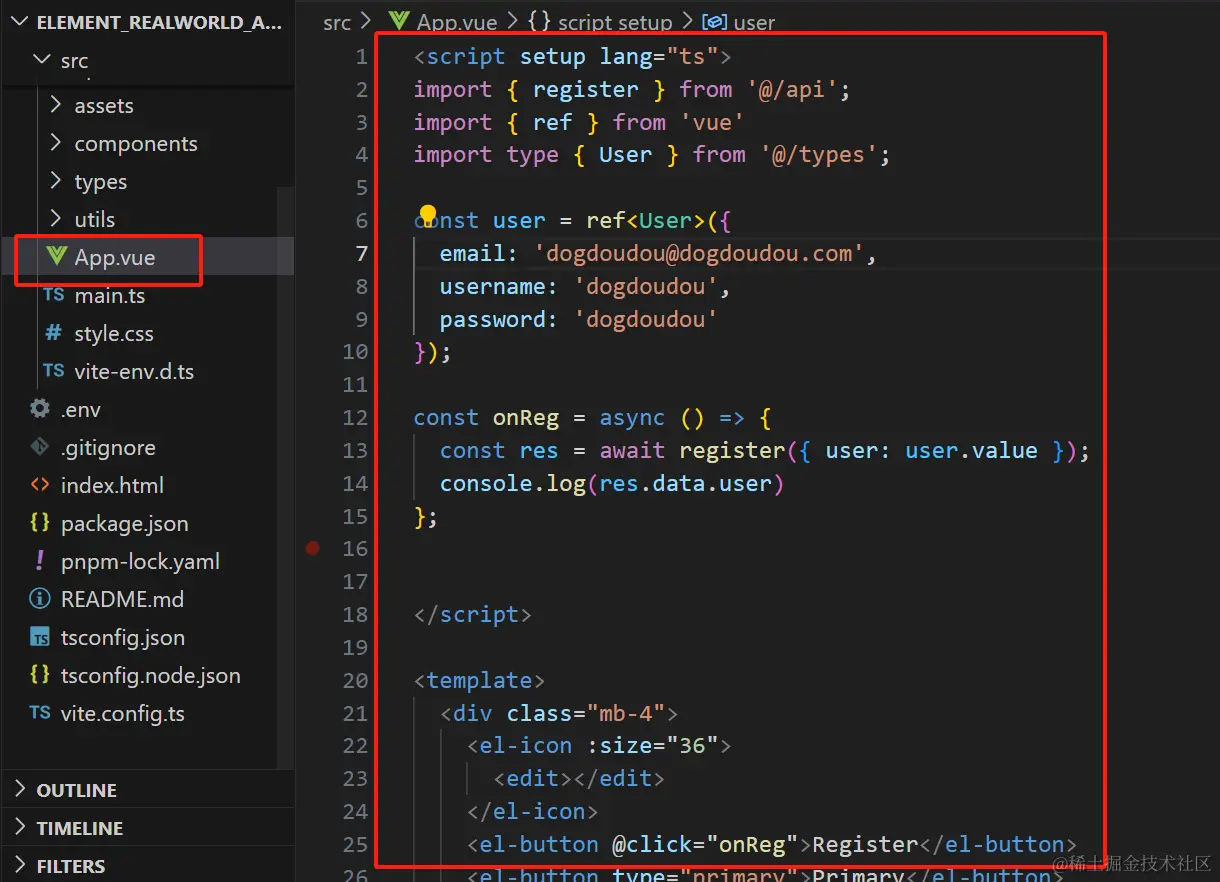The width and height of the screenshot is (1220, 882).
Task: Remove the red breakpoint dot at line 16
Action: coord(313,548)
